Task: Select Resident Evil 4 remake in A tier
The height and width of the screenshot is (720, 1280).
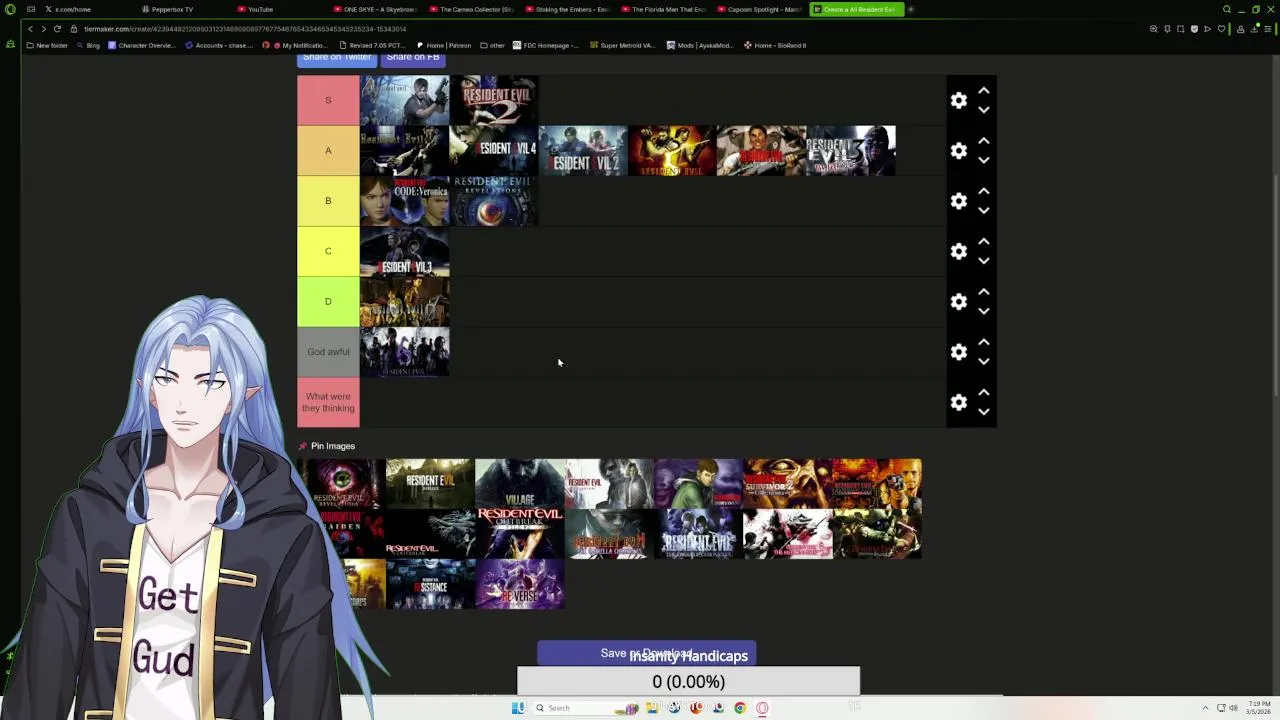Action: pyautogui.click(x=494, y=150)
